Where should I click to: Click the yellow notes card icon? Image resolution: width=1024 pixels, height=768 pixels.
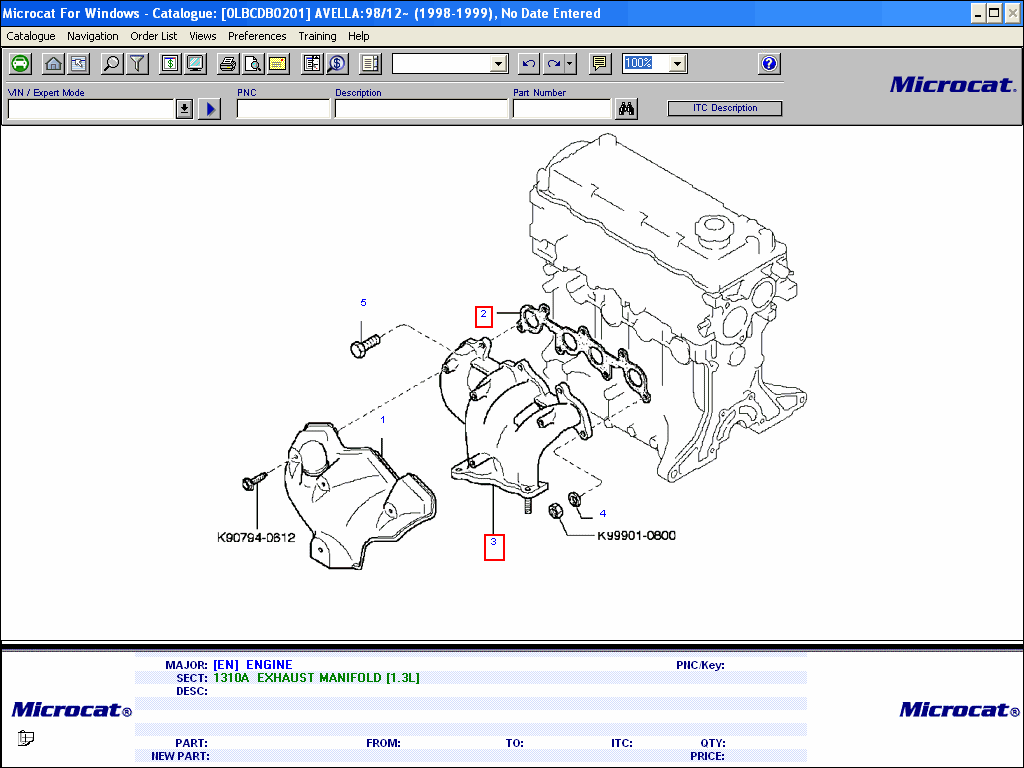[x=278, y=63]
